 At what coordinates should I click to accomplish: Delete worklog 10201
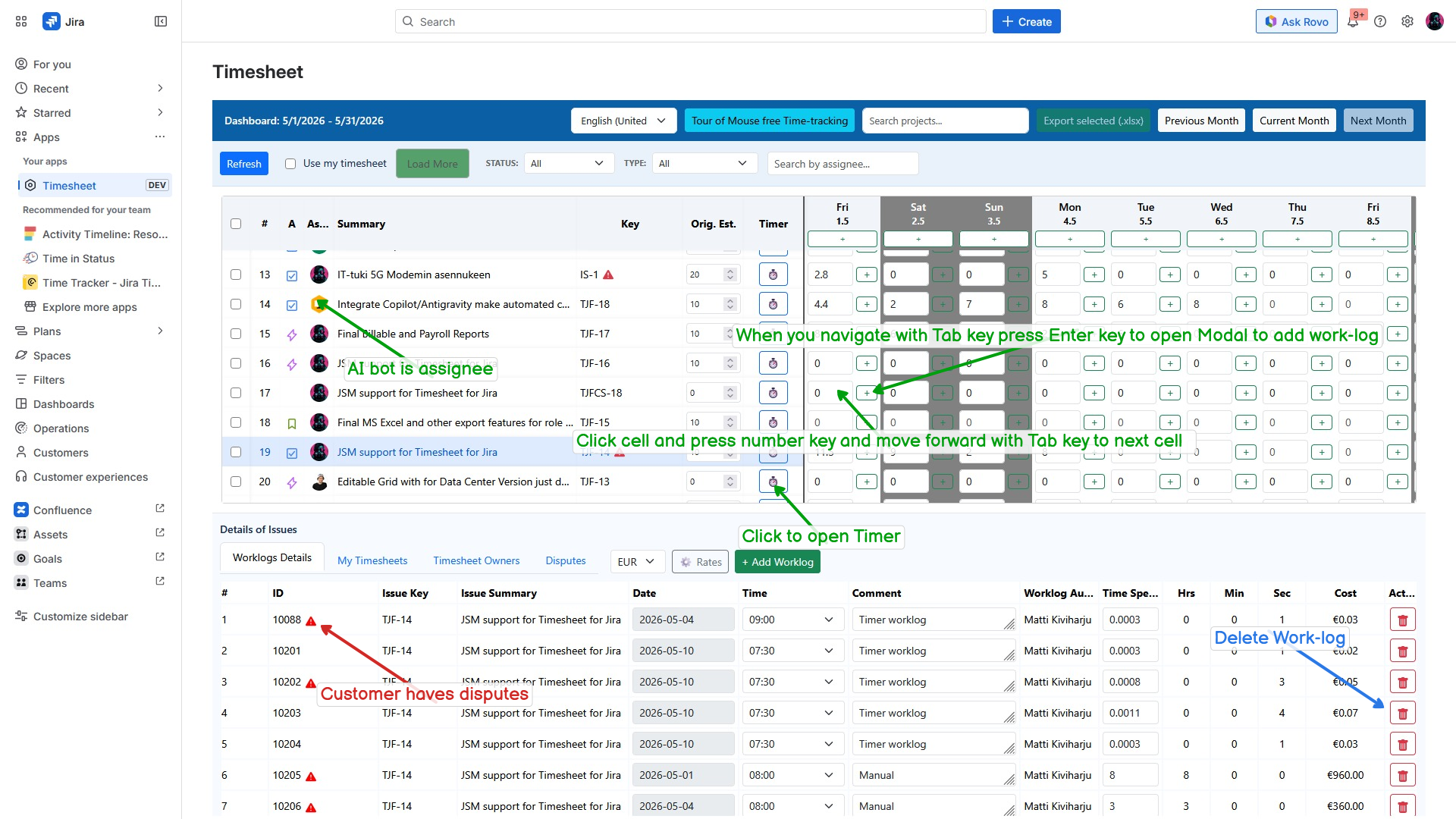[1403, 651]
